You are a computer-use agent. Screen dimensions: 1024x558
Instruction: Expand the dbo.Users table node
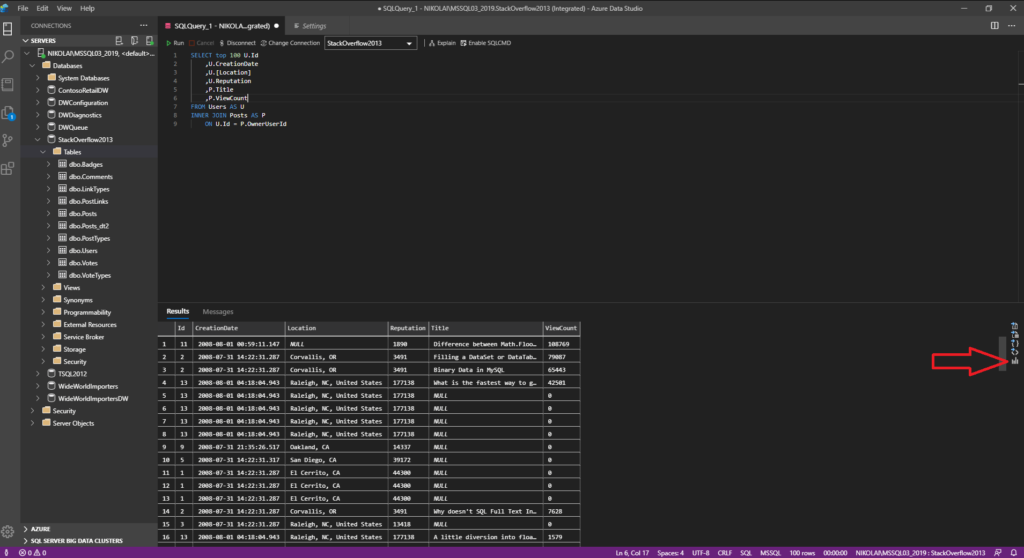click(49, 251)
